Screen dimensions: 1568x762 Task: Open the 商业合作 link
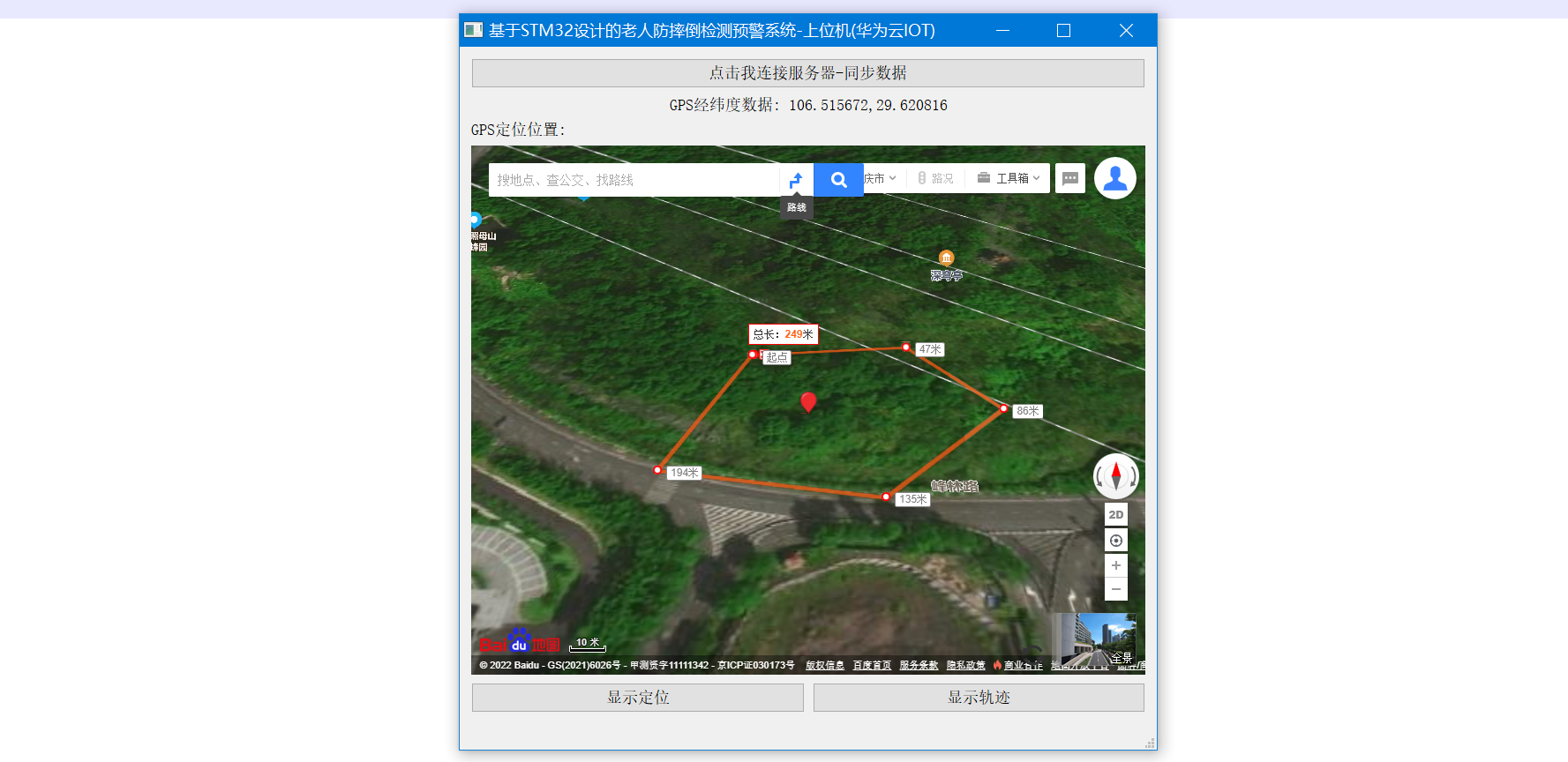[1023, 665]
